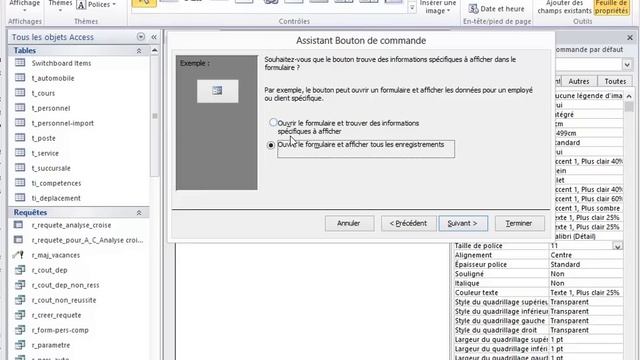
Task: Open the Thèmes menu button
Action: tap(60, 6)
